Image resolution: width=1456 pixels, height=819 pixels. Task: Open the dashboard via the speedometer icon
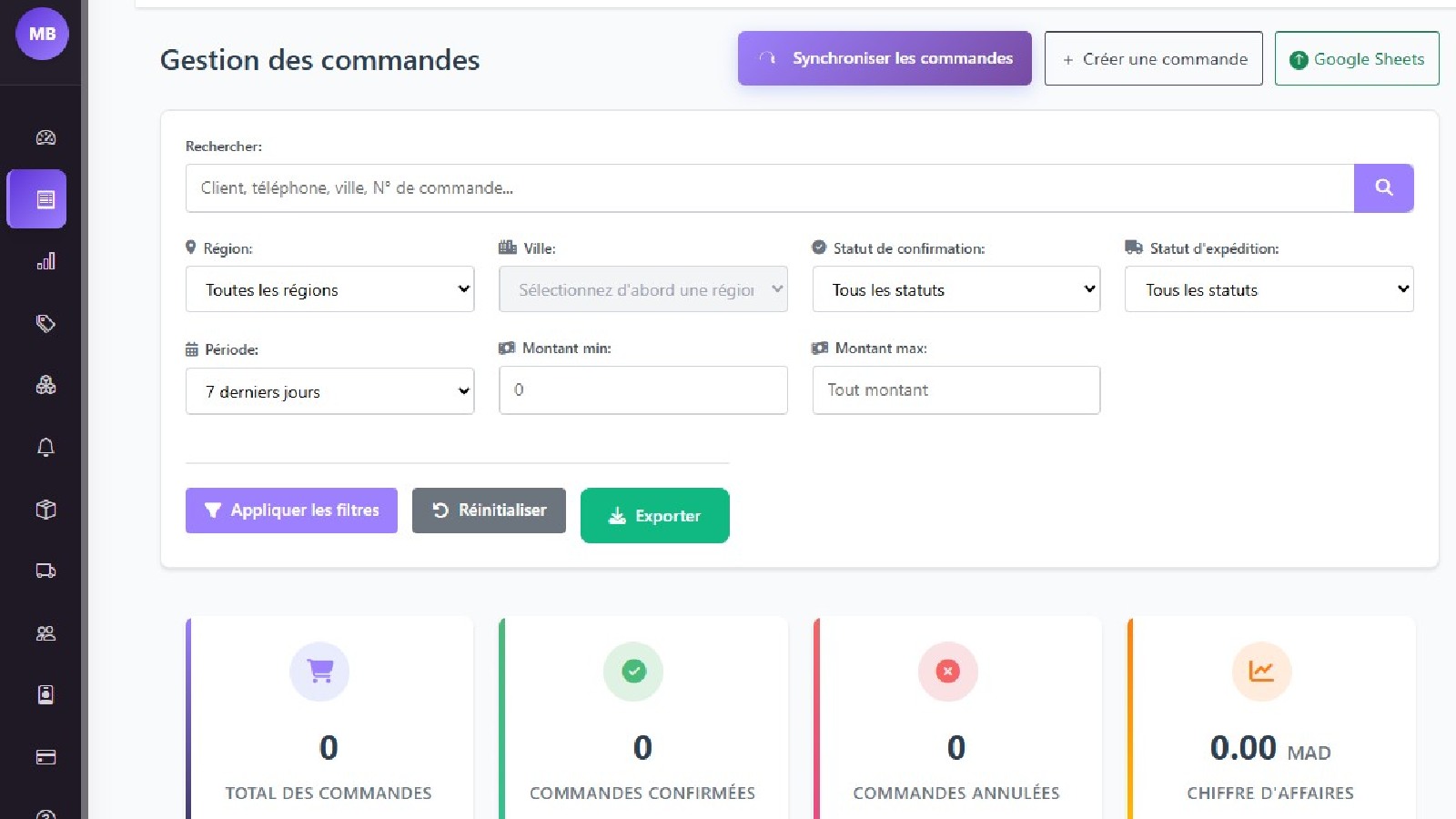[x=45, y=136]
